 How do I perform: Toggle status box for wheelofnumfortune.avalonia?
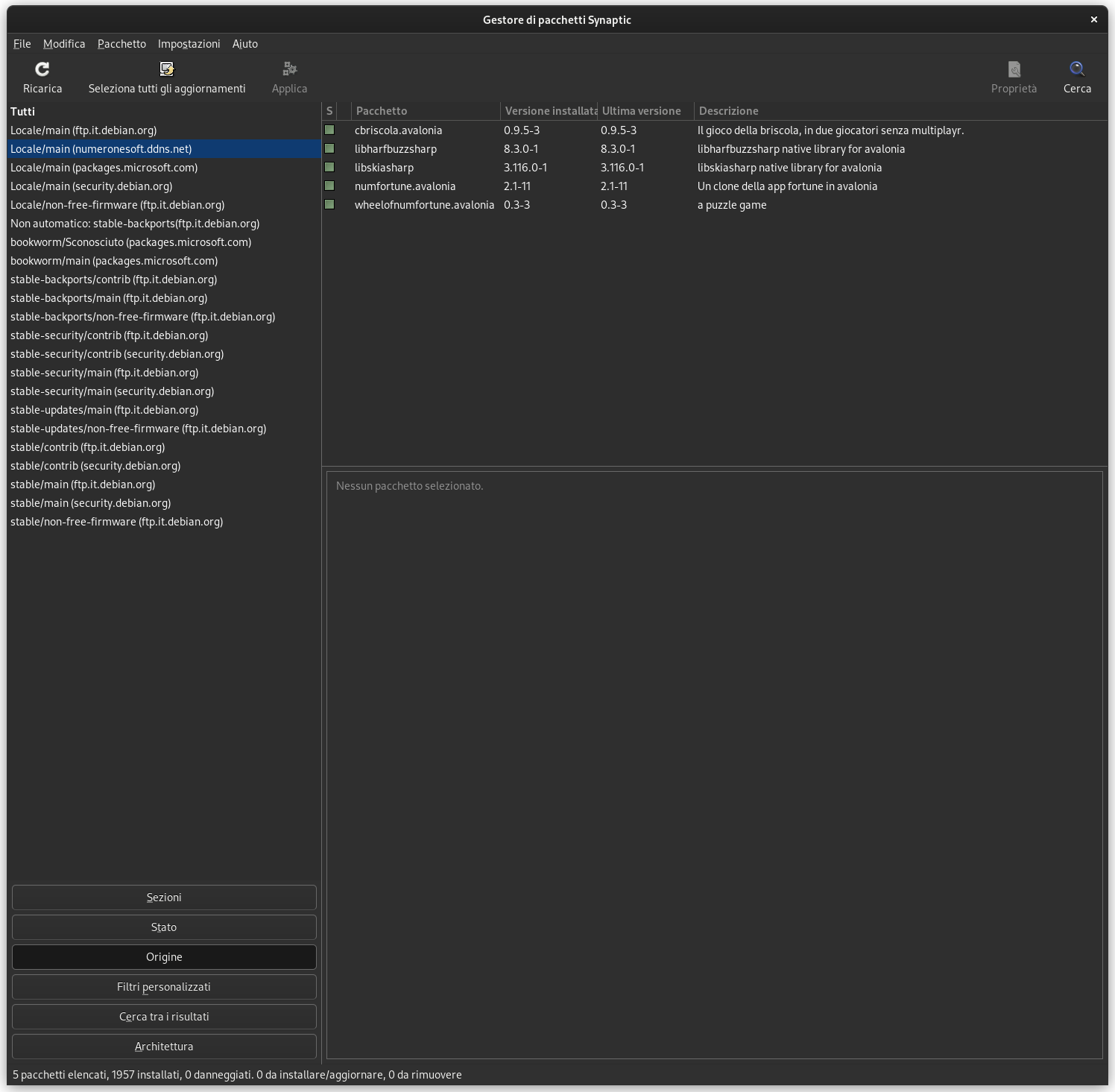click(329, 204)
